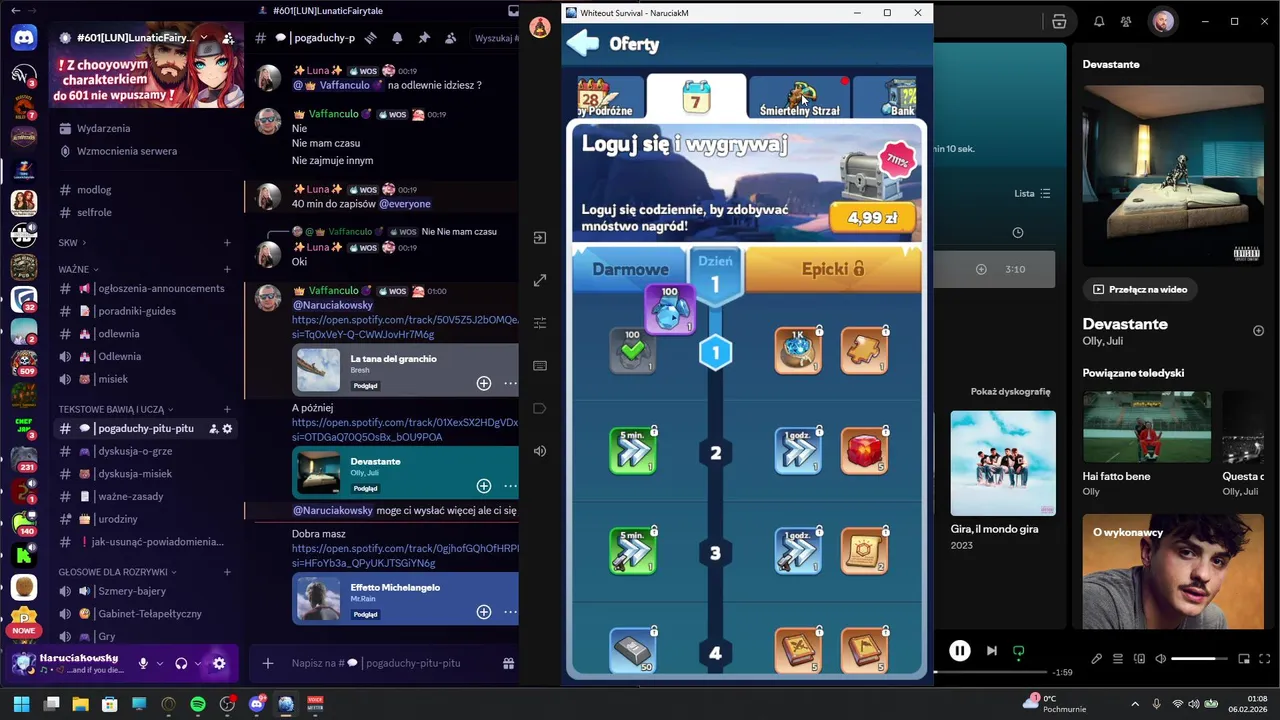1280x720 pixels.
Task: Show member list icon in Discord header
Action: tap(451, 38)
